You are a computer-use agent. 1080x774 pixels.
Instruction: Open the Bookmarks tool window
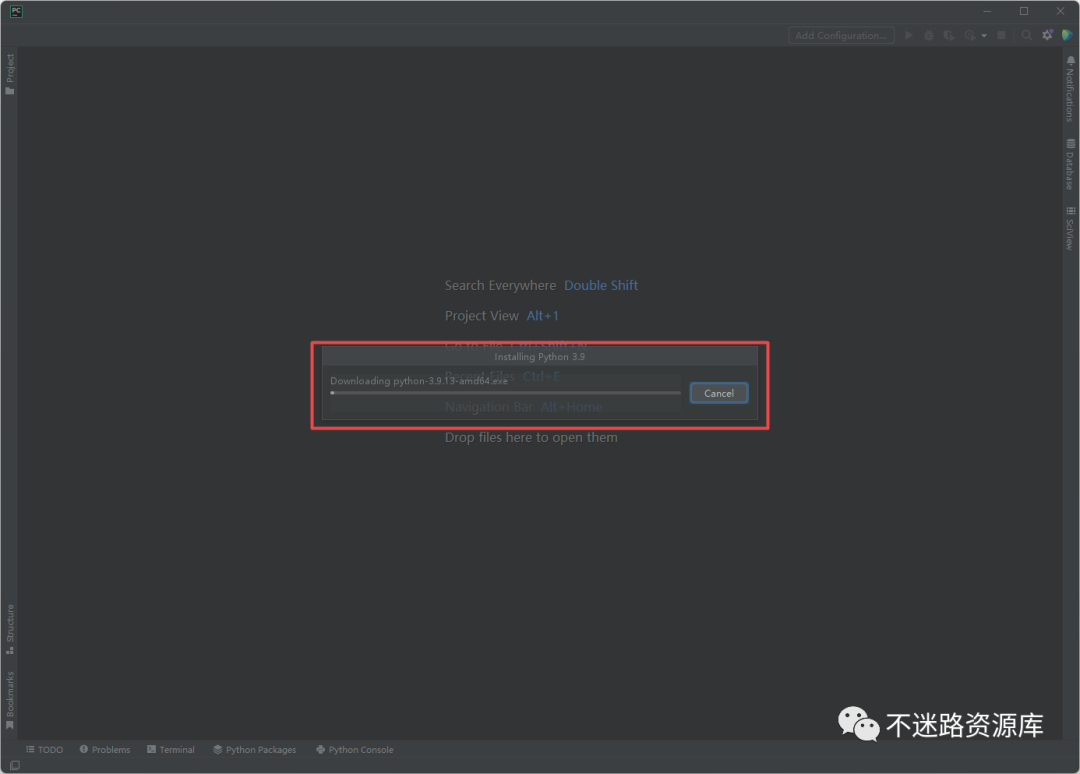[10, 700]
